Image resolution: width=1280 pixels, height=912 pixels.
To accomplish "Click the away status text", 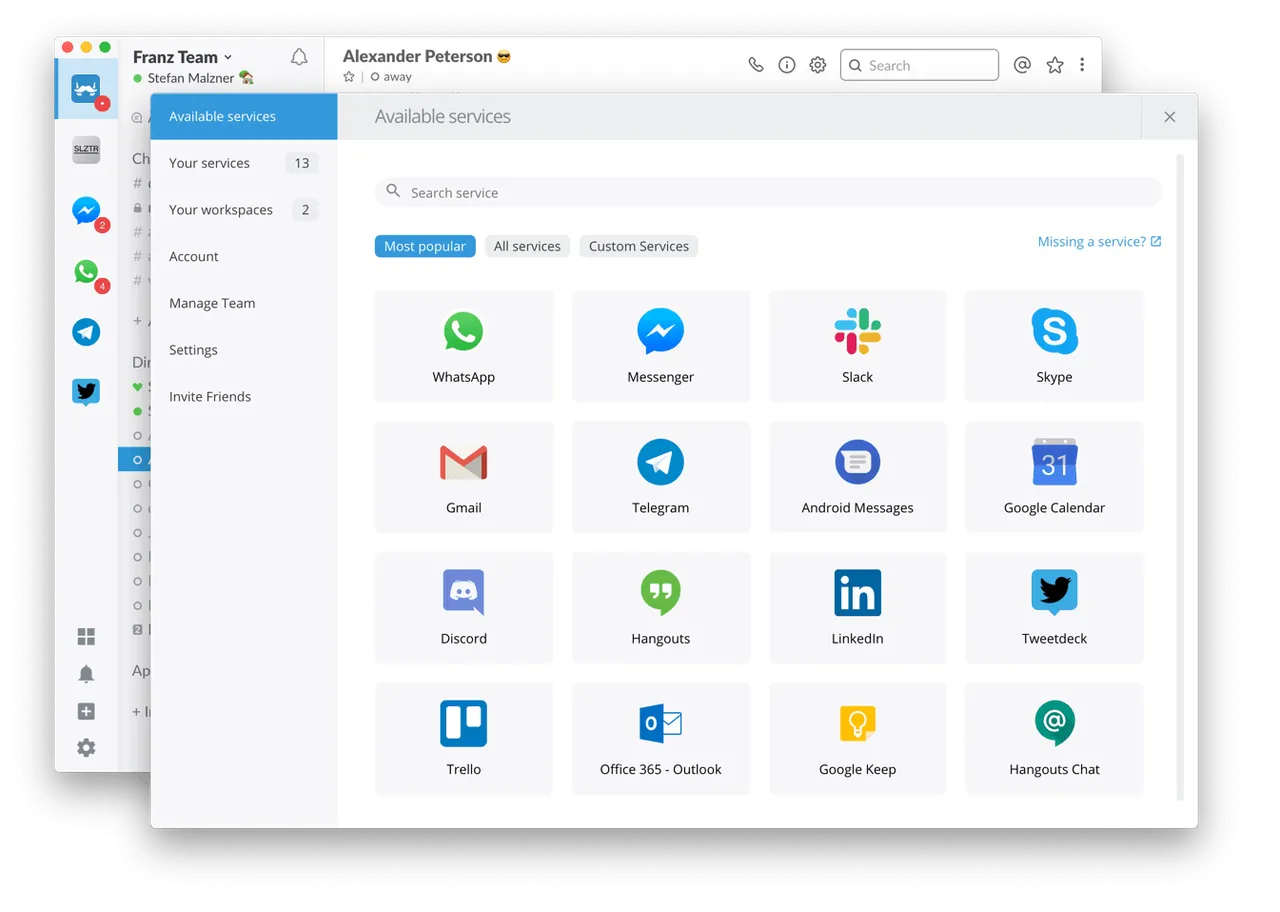I will tap(397, 77).
